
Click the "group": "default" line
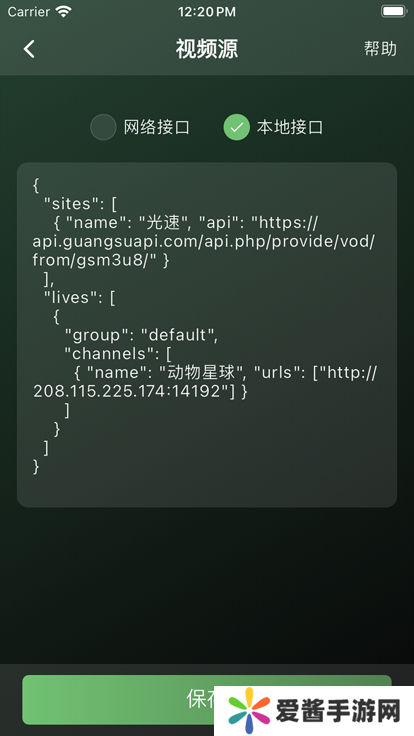tap(141, 335)
